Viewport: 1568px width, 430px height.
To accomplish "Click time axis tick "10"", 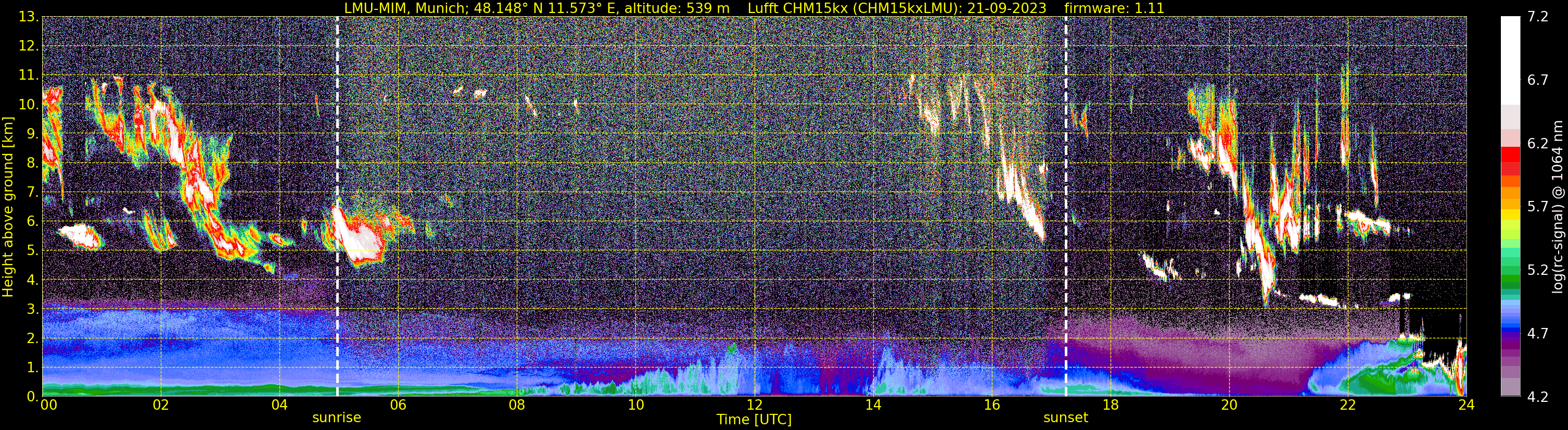I will click(x=635, y=406).
